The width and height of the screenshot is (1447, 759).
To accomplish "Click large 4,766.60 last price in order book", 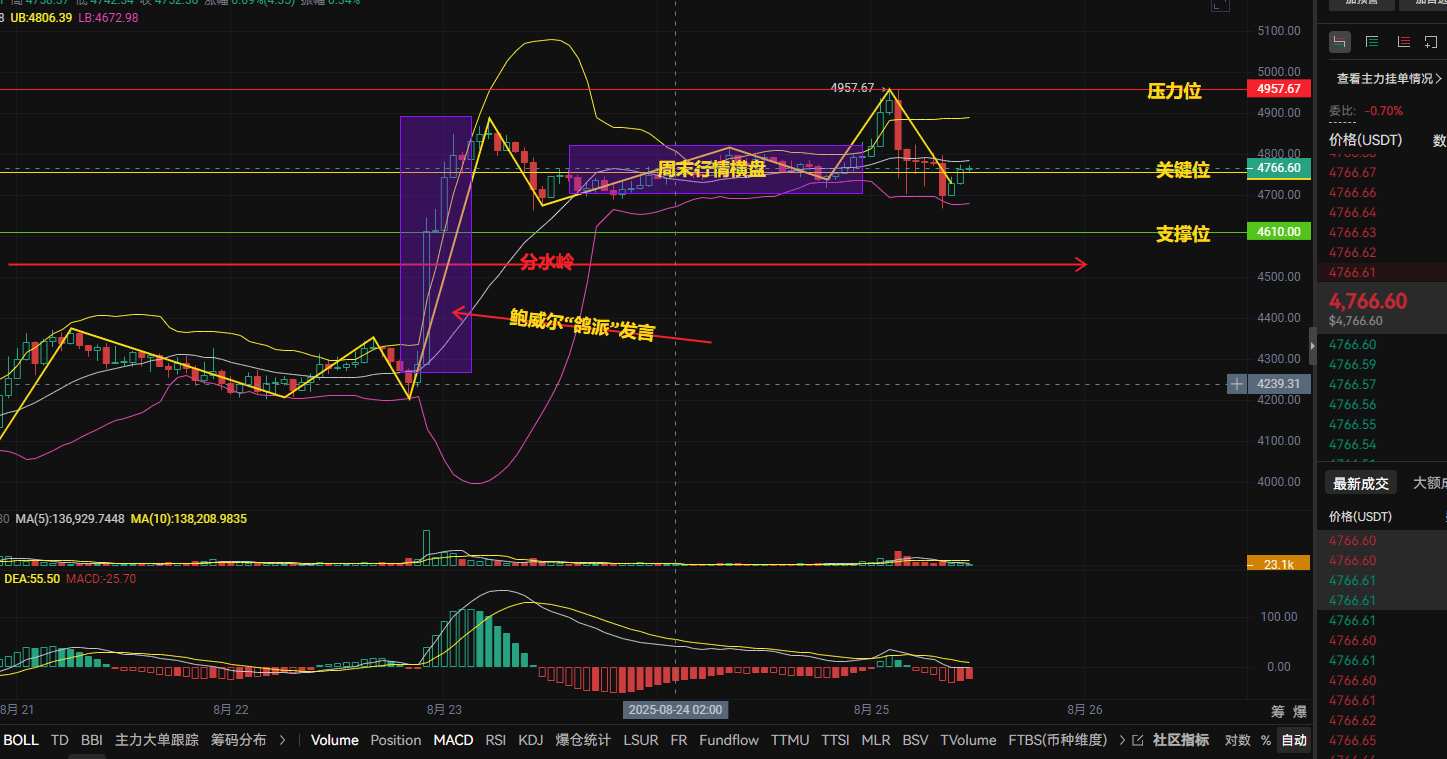I will pyautogui.click(x=1368, y=301).
